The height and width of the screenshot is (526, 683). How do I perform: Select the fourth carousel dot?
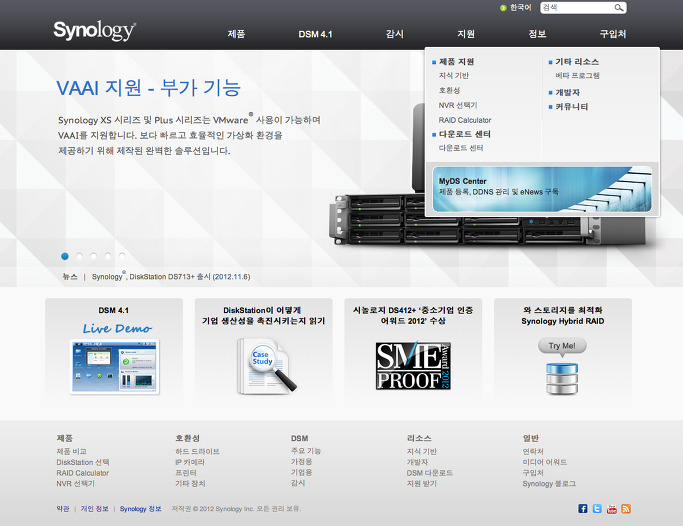108,256
